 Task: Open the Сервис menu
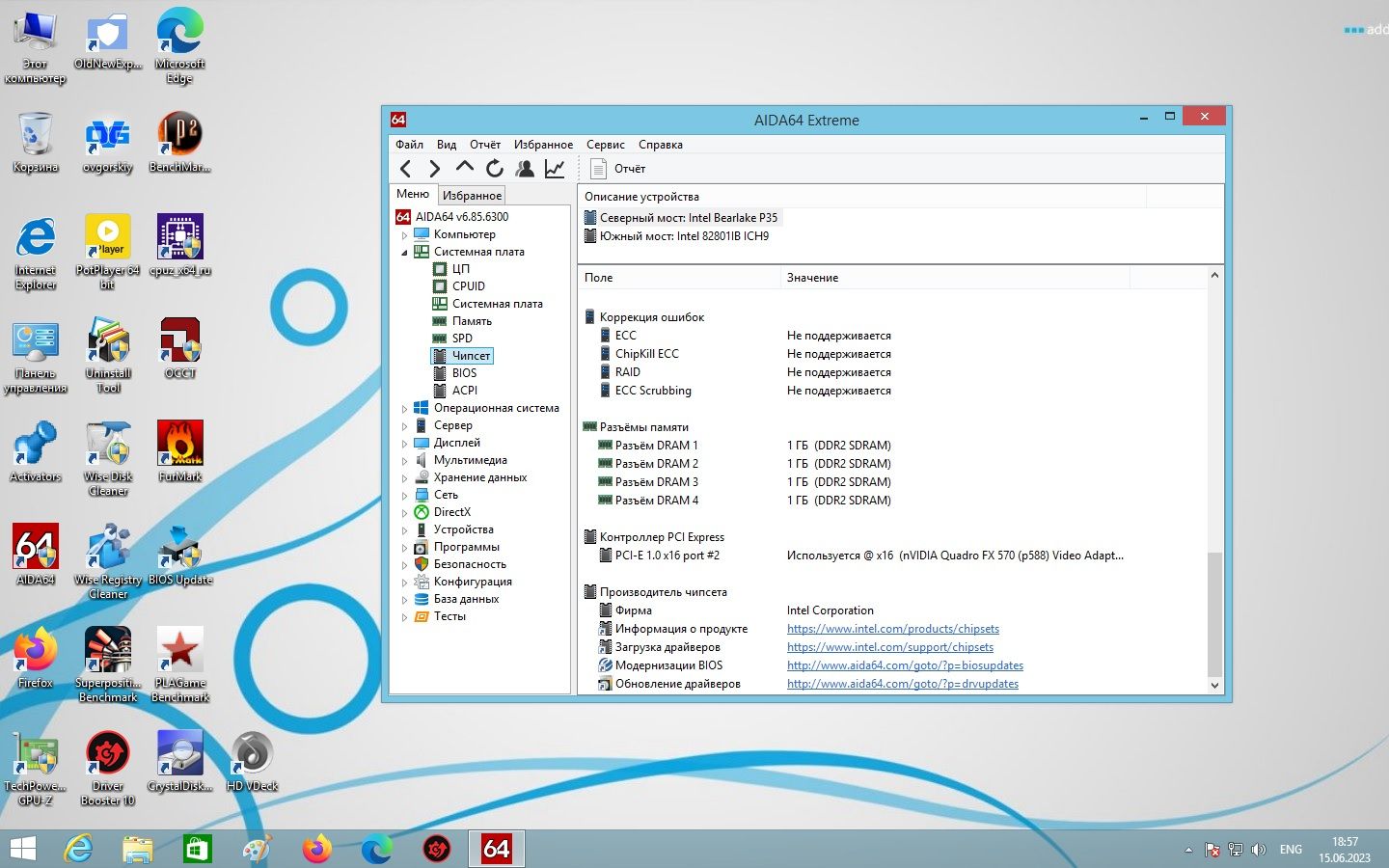(606, 145)
